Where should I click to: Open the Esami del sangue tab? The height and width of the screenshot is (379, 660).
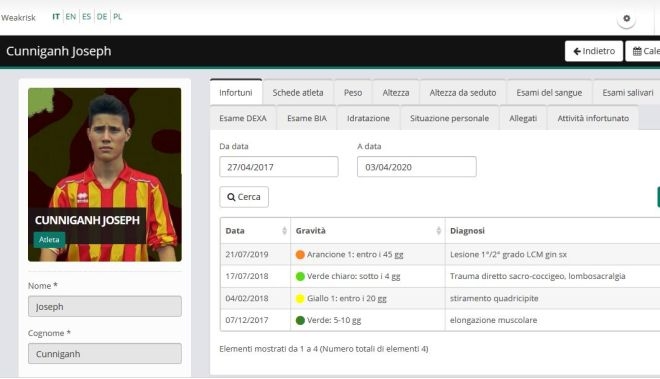549,92
